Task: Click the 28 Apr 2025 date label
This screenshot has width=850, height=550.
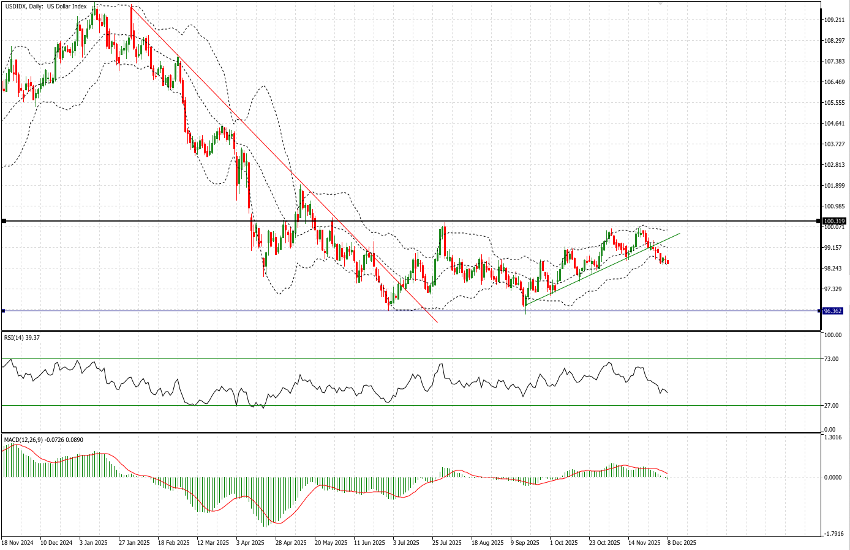Action: (289, 543)
